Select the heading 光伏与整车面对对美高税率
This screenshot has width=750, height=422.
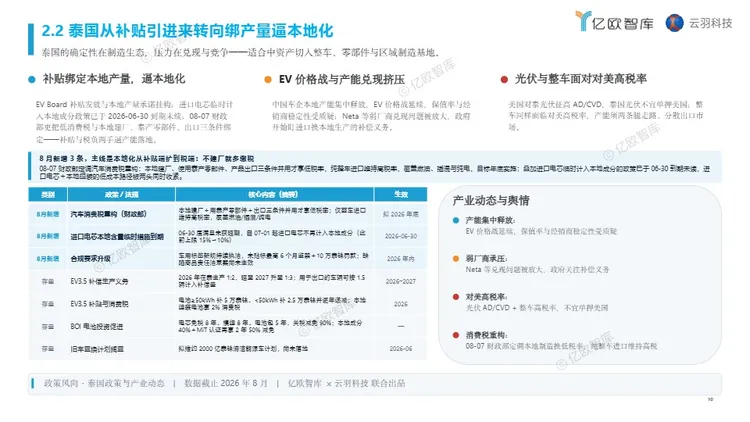point(581,79)
